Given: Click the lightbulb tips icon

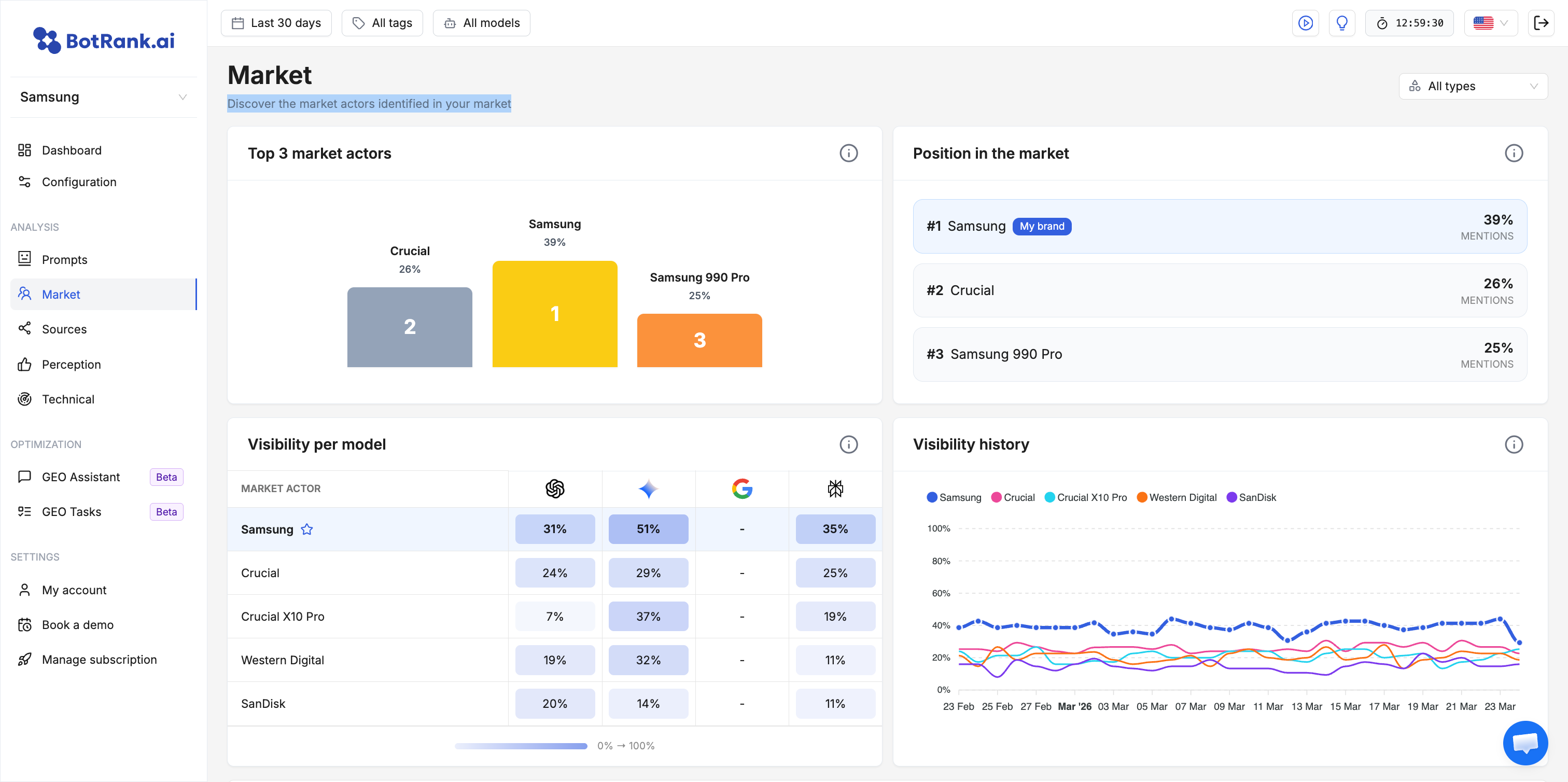Looking at the screenshot, I should (1341, 23).
